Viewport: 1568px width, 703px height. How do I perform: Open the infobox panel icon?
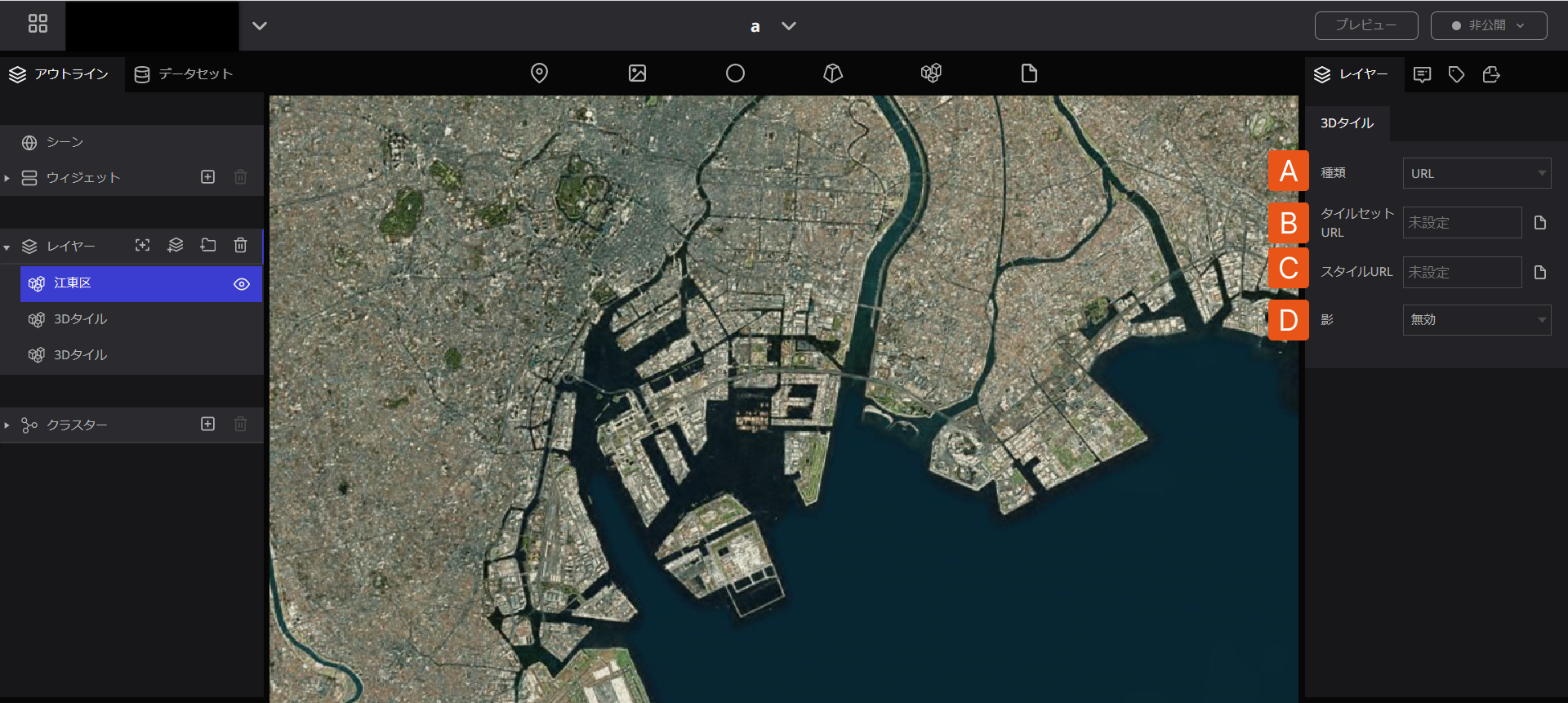tap(1422, 75)
